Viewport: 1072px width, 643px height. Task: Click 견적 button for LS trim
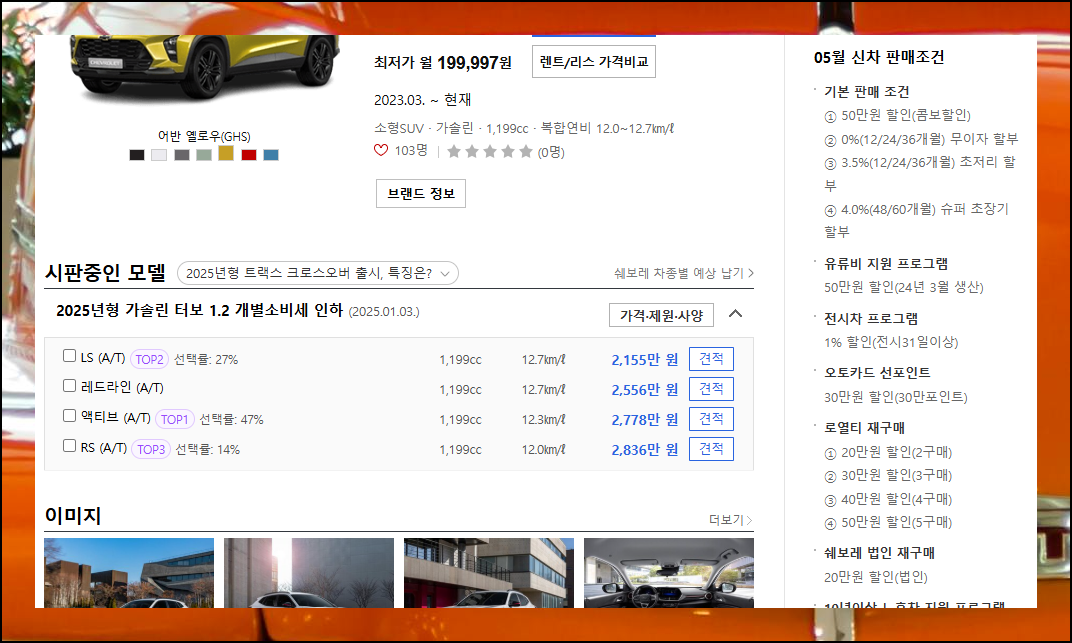pos(711,359)
